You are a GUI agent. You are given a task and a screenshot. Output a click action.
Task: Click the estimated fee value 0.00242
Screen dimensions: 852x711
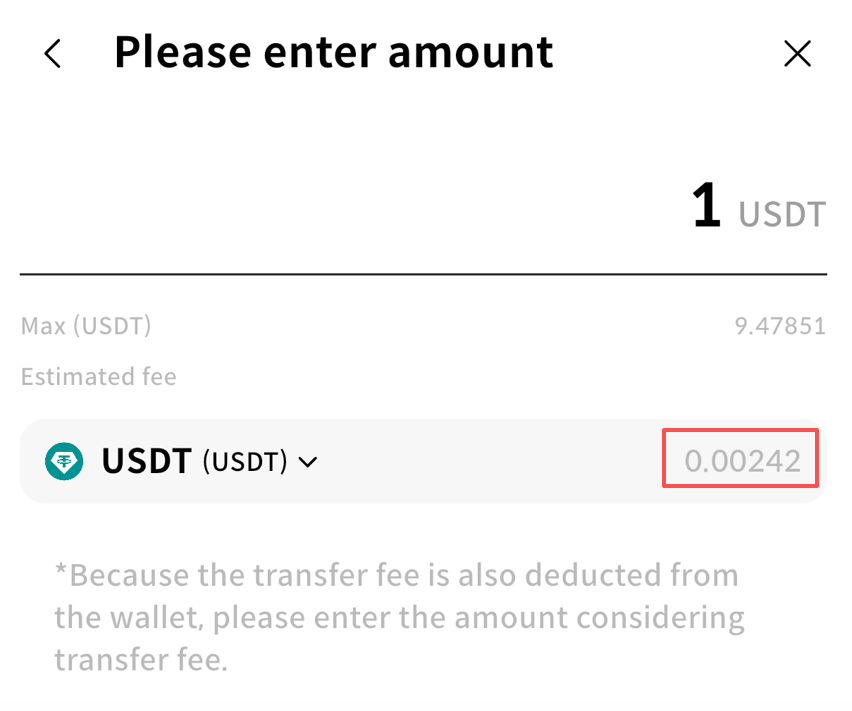[x=742, y=461]
